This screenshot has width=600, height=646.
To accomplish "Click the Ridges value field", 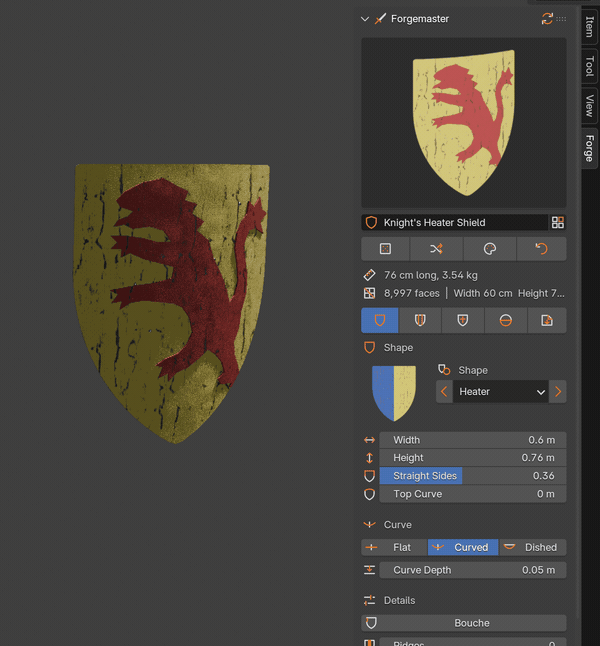I will pos(473,642).
